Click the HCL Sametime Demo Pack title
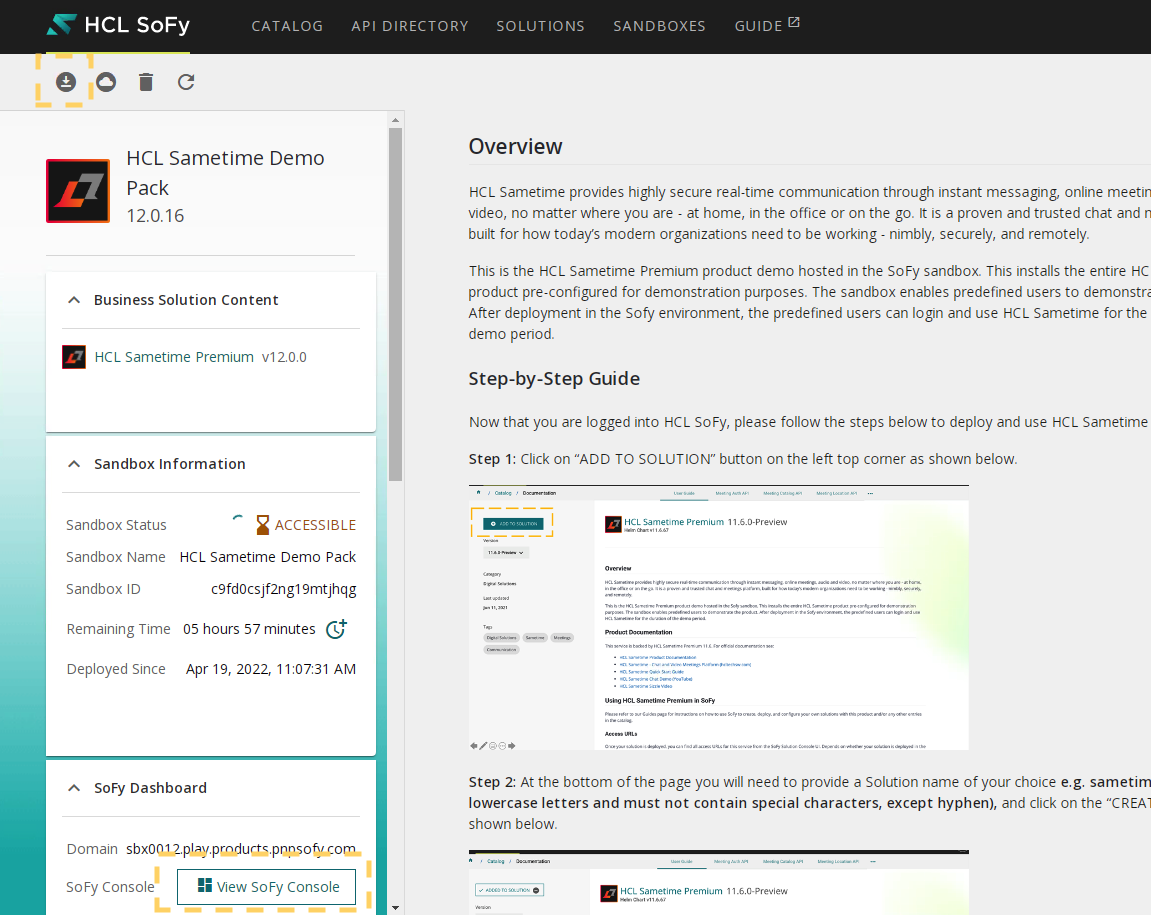This screenshot has height=915, width=1151. coord(225,173)
